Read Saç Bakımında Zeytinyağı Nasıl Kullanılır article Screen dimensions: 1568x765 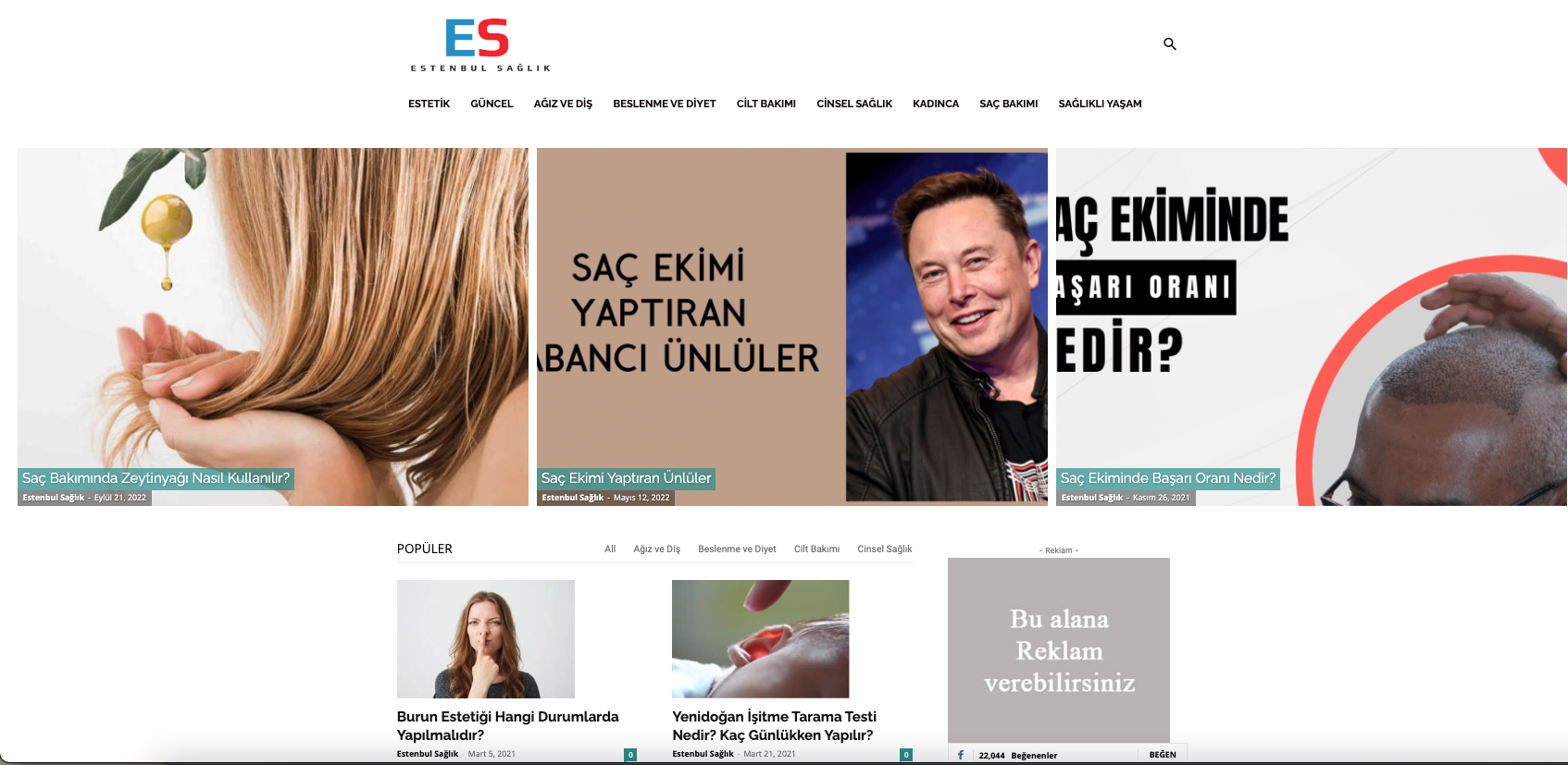coord(156,478)
